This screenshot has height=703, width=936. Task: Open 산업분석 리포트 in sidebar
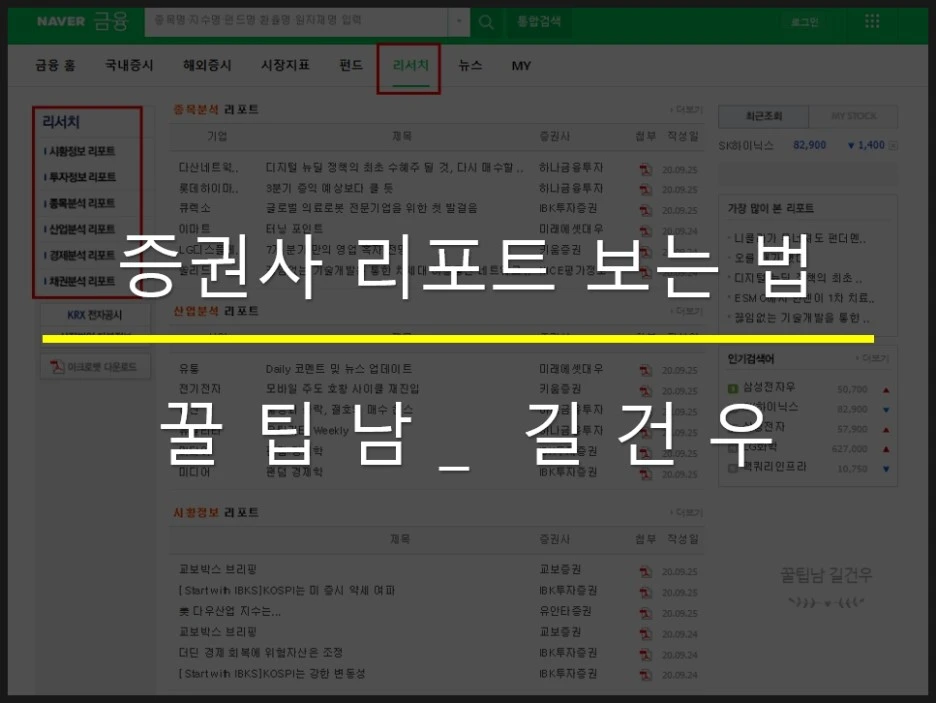click(x=82, y=229)
